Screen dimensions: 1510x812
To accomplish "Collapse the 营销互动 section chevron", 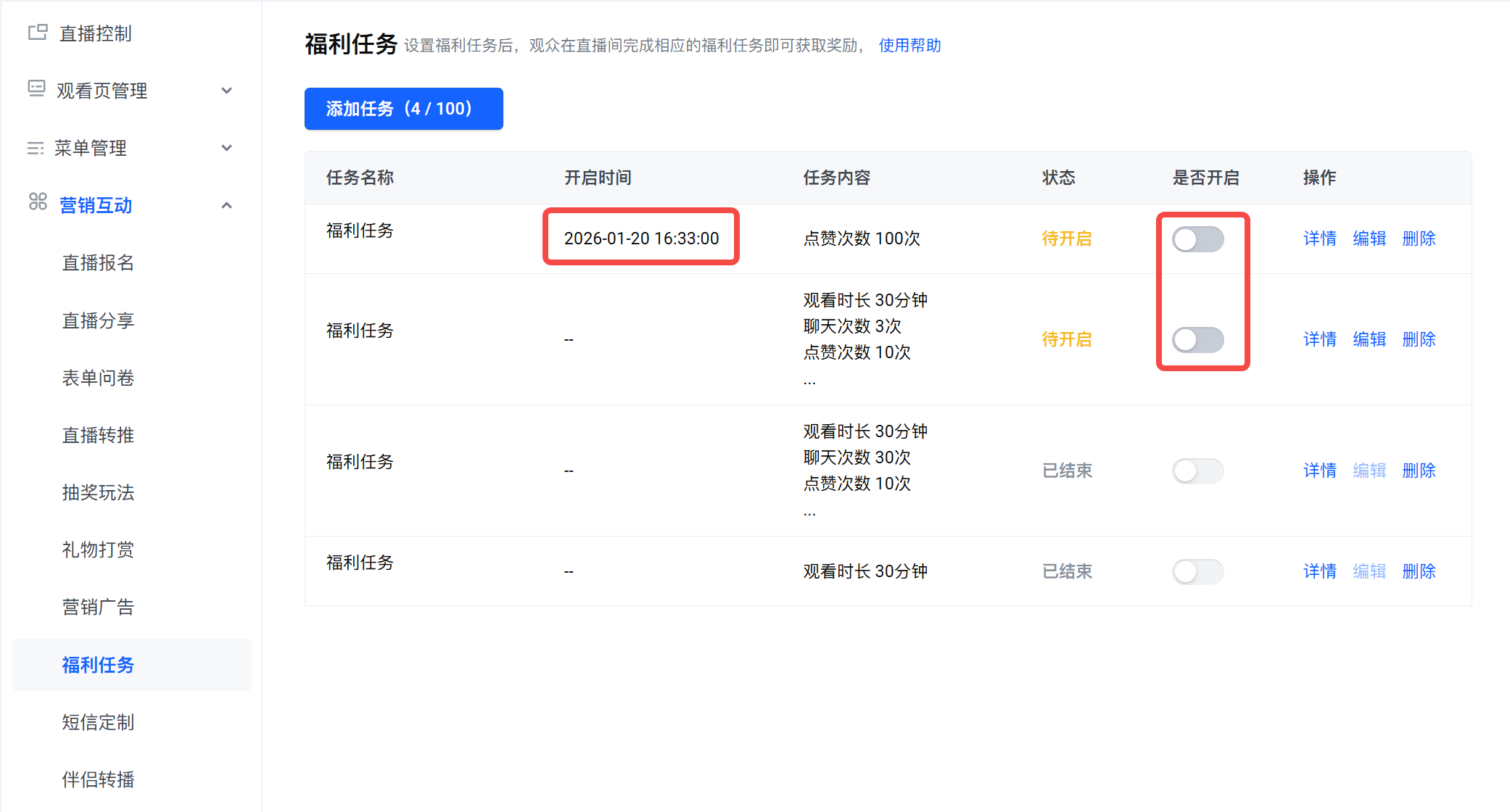I will (x=227, y=205).
